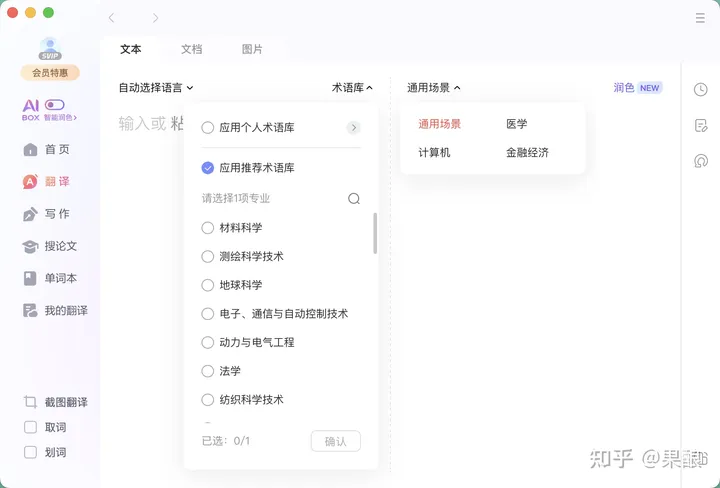The height and width of the screenshot is (488, 720).
Task: Open the notes edit icon on right
Action: [701, 125]
